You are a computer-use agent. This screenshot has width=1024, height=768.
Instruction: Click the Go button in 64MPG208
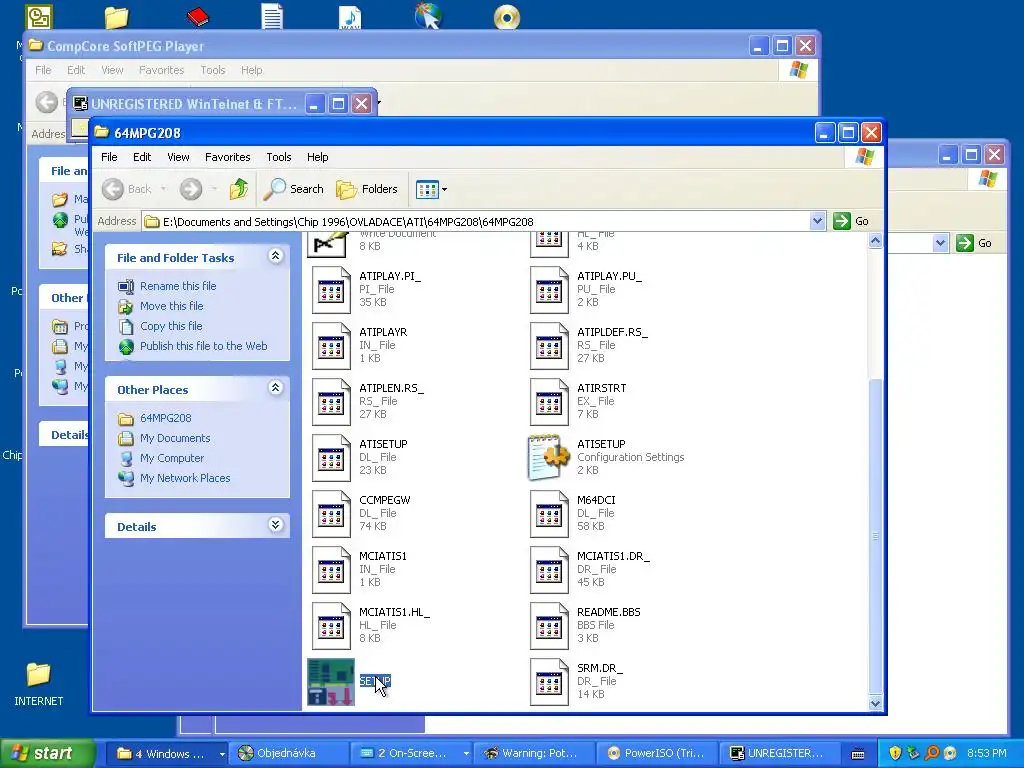click(851, 221)
